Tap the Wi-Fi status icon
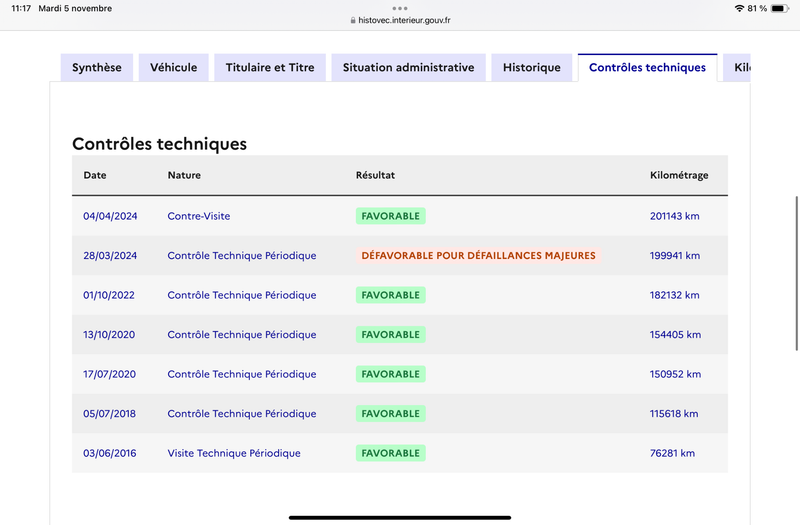The image size is (800, 525). (739, 8)
